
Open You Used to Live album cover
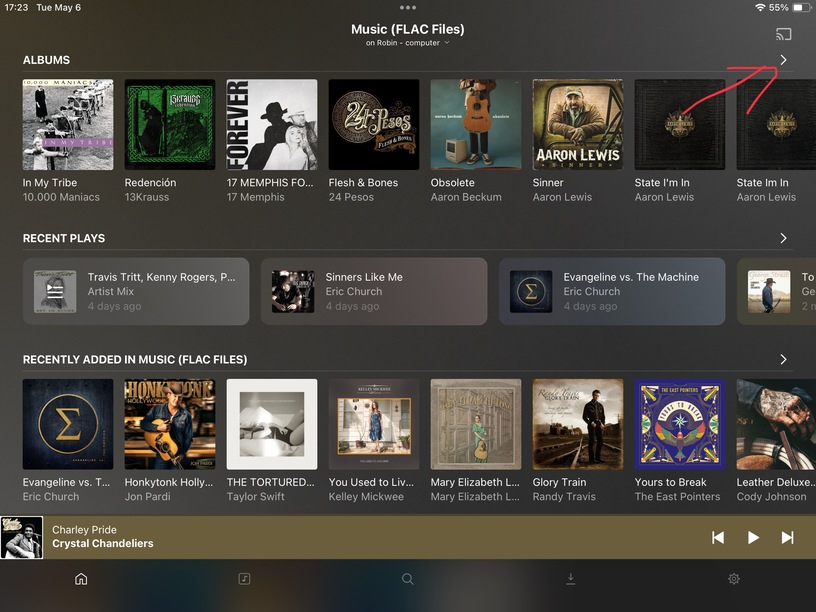(374, 424)
